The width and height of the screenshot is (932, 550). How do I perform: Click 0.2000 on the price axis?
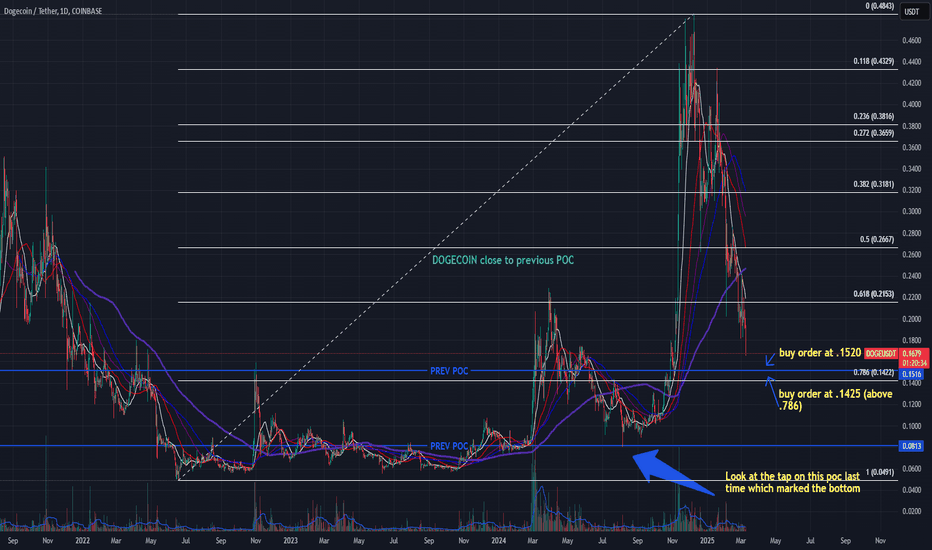(x=911, y=319)
